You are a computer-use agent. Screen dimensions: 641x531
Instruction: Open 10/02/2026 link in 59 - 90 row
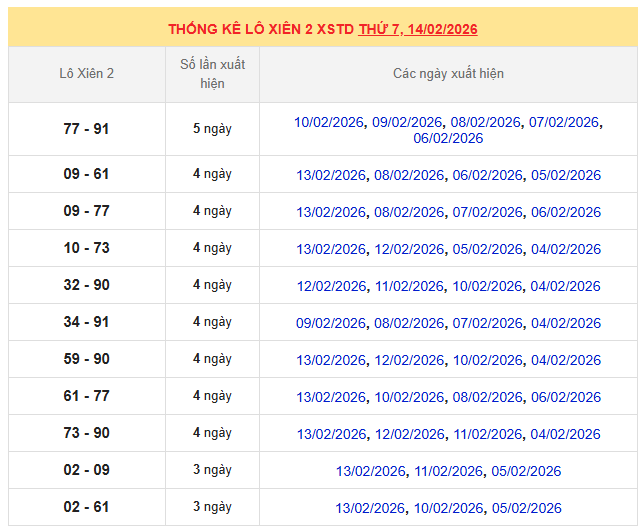(x=487, y=360)
